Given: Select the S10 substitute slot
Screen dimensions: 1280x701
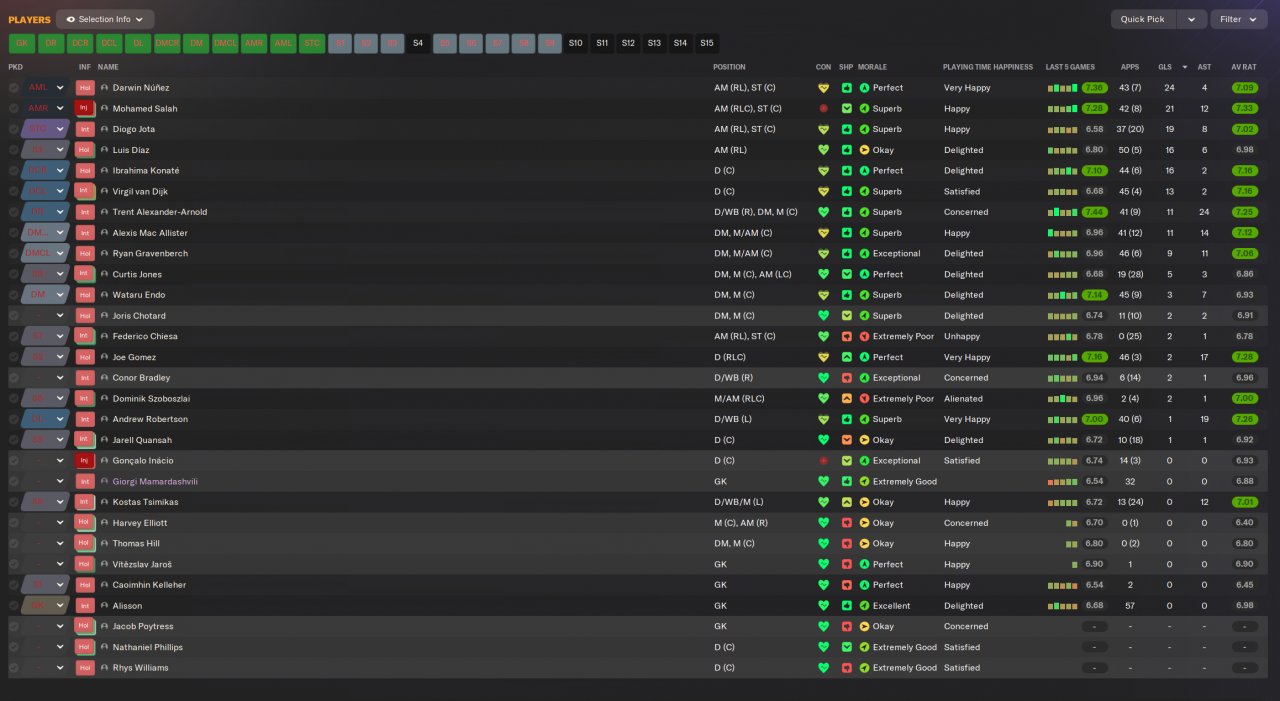Looking at the screenshot, I should 575,43.
